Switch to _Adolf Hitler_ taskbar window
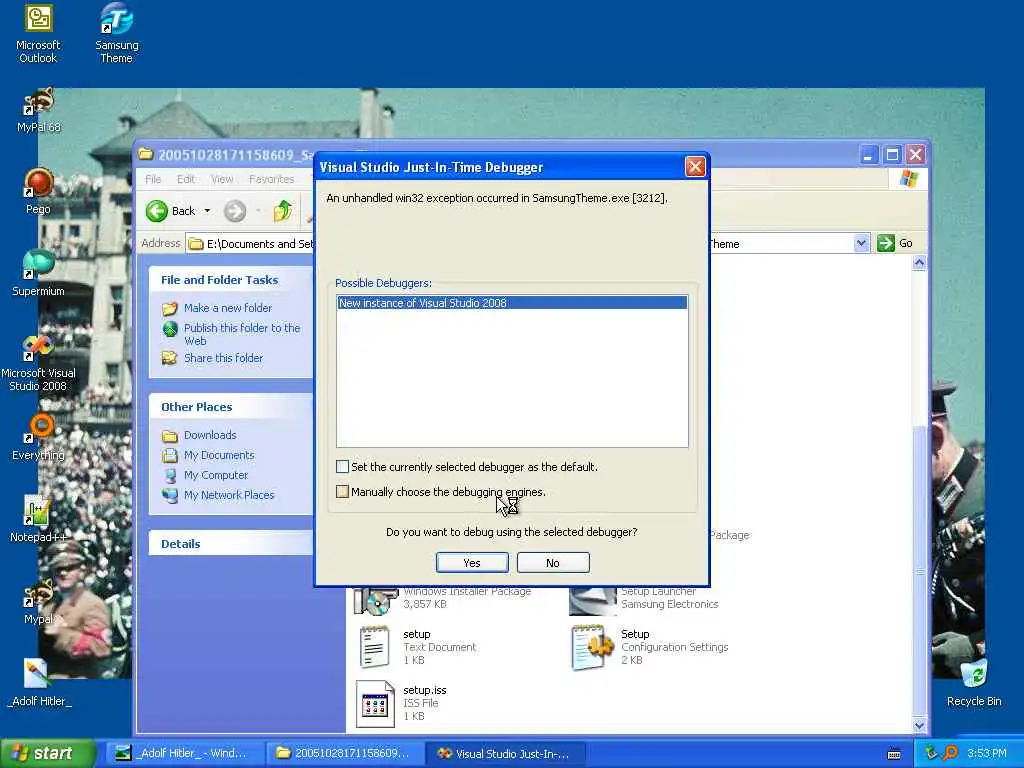This screenshot has width=1024, height=768. pyautogui.click(x=185, y=753)
